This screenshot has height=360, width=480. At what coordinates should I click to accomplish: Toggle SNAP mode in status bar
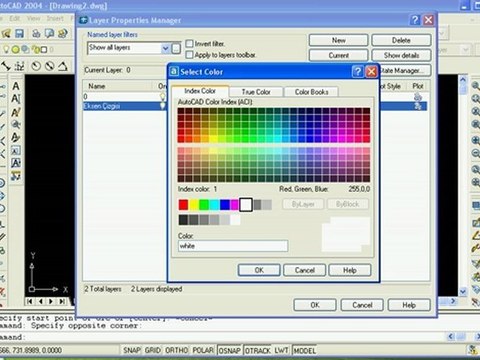coord(132,350)
